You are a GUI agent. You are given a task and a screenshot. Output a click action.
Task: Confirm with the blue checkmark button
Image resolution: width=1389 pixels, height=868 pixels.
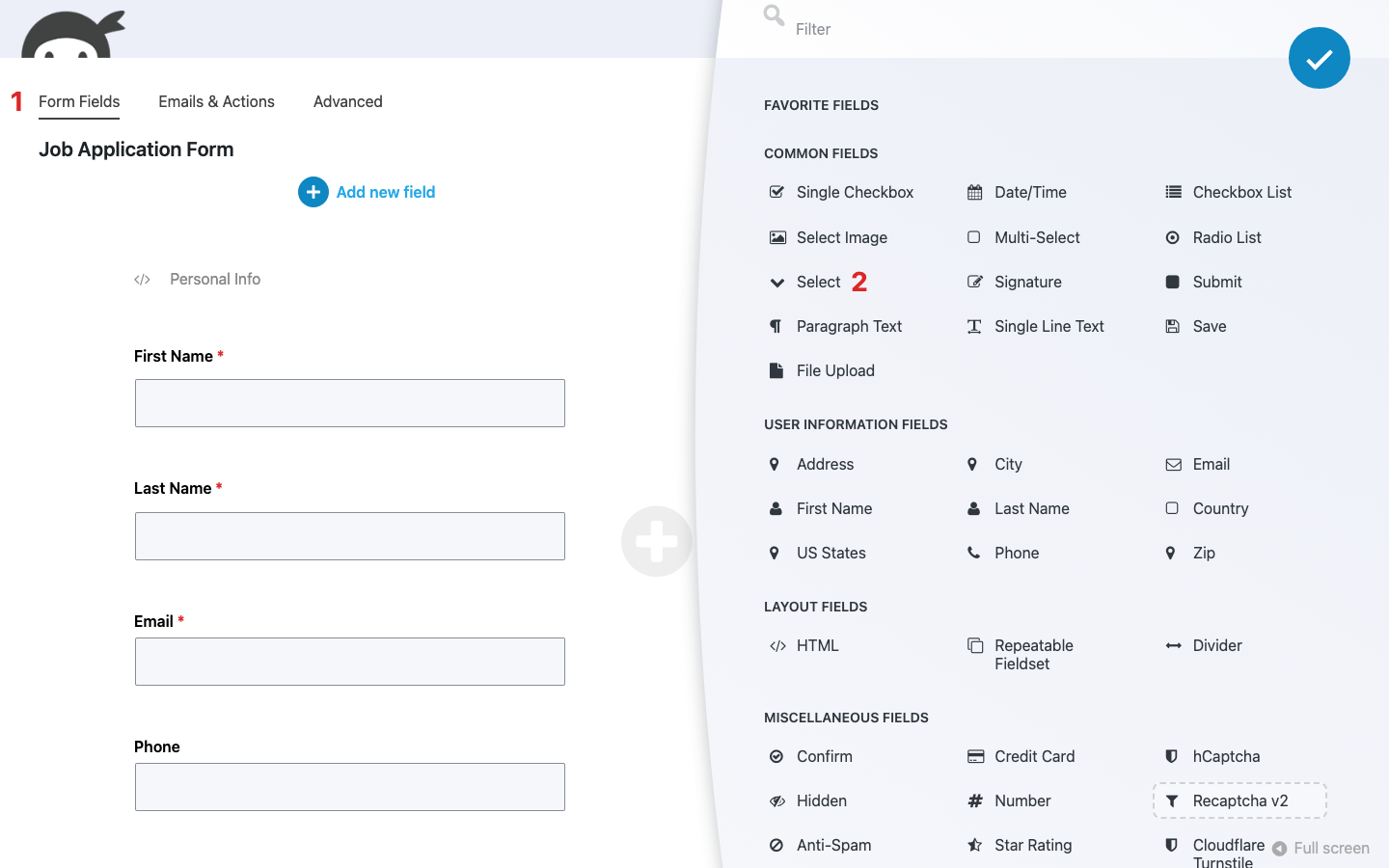pos(1319,58)
